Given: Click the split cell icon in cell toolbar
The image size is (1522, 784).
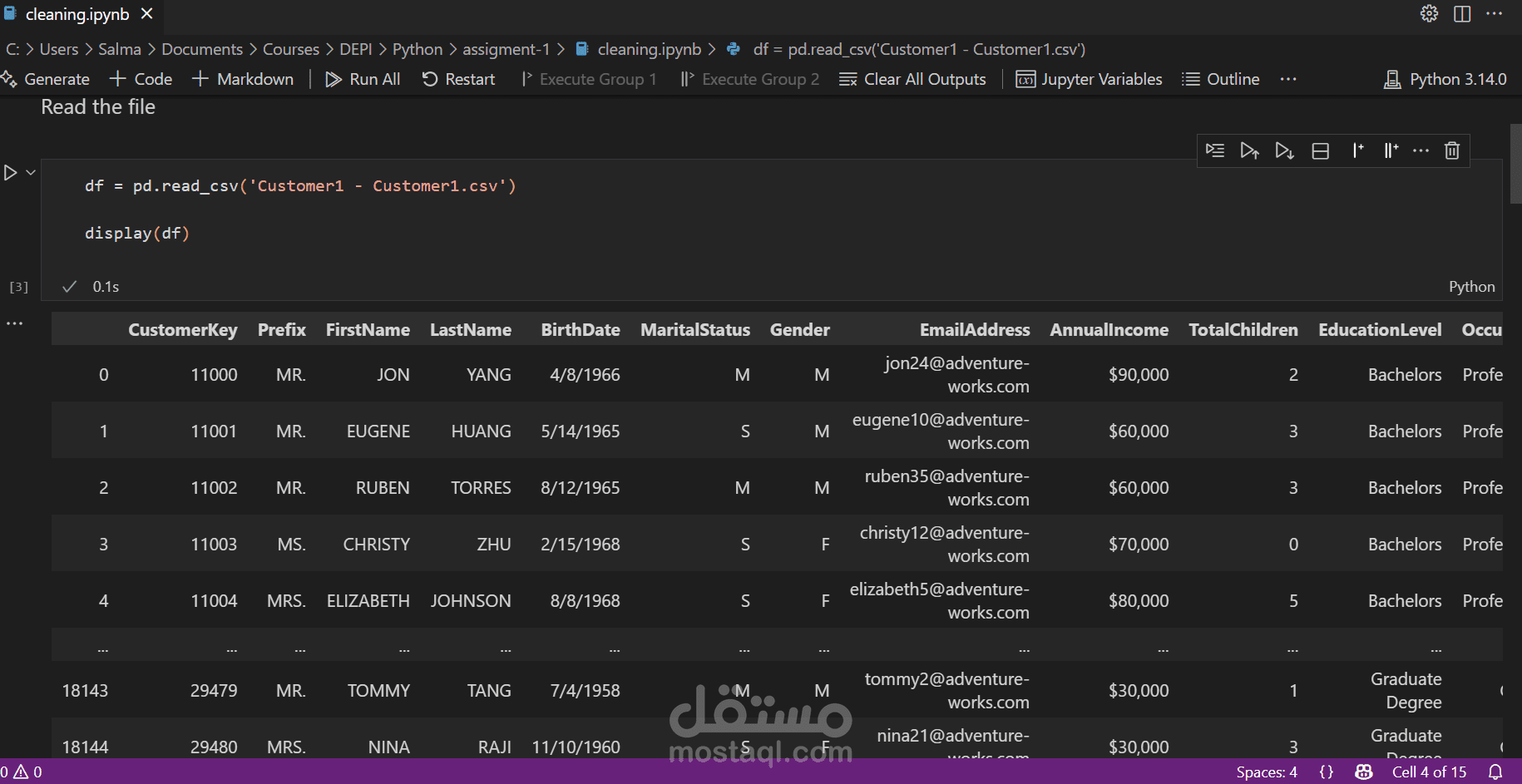Looking at the screenshot, I should click(x=1320, y=150).
